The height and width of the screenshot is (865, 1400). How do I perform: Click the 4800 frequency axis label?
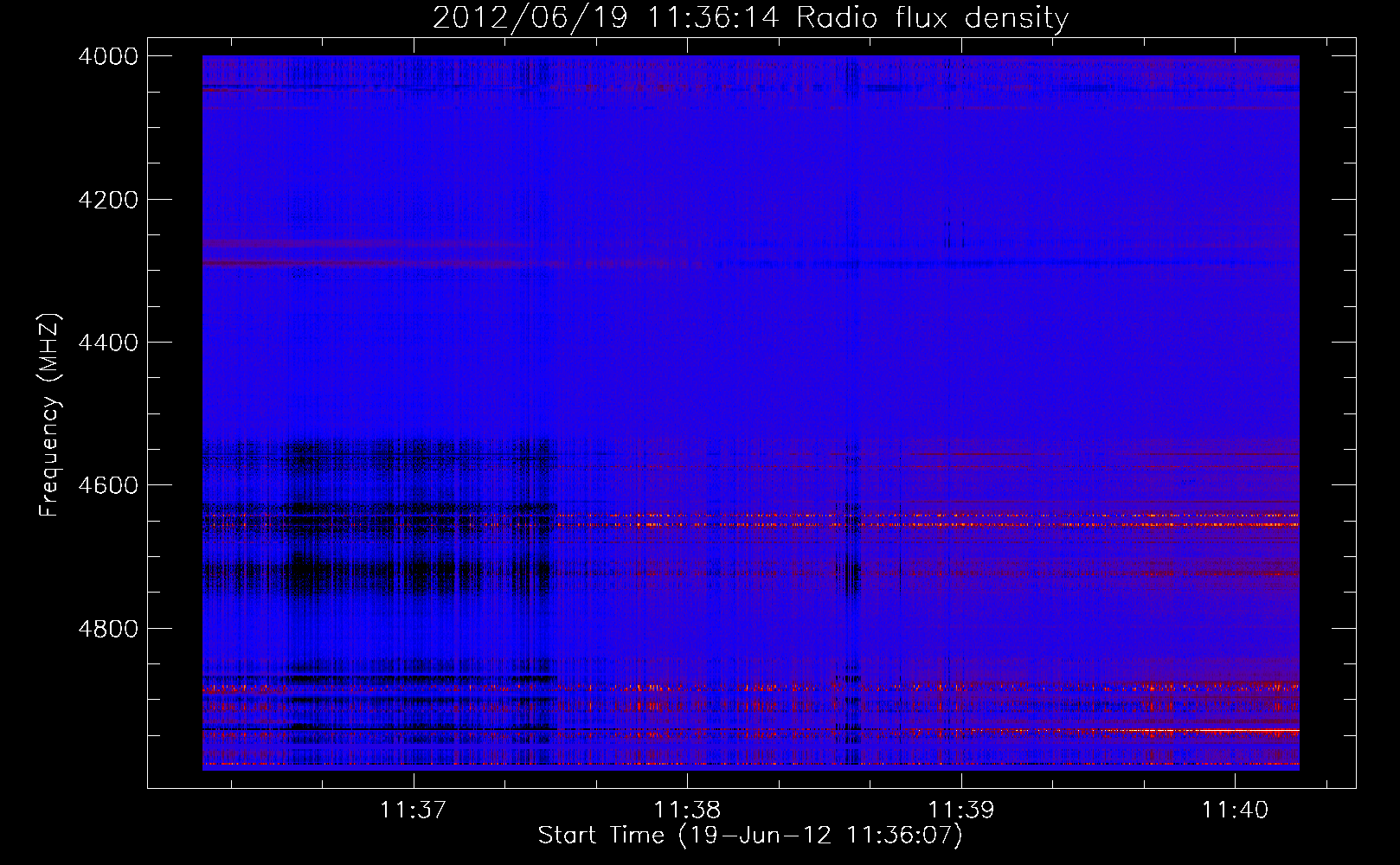click(108, 629)
